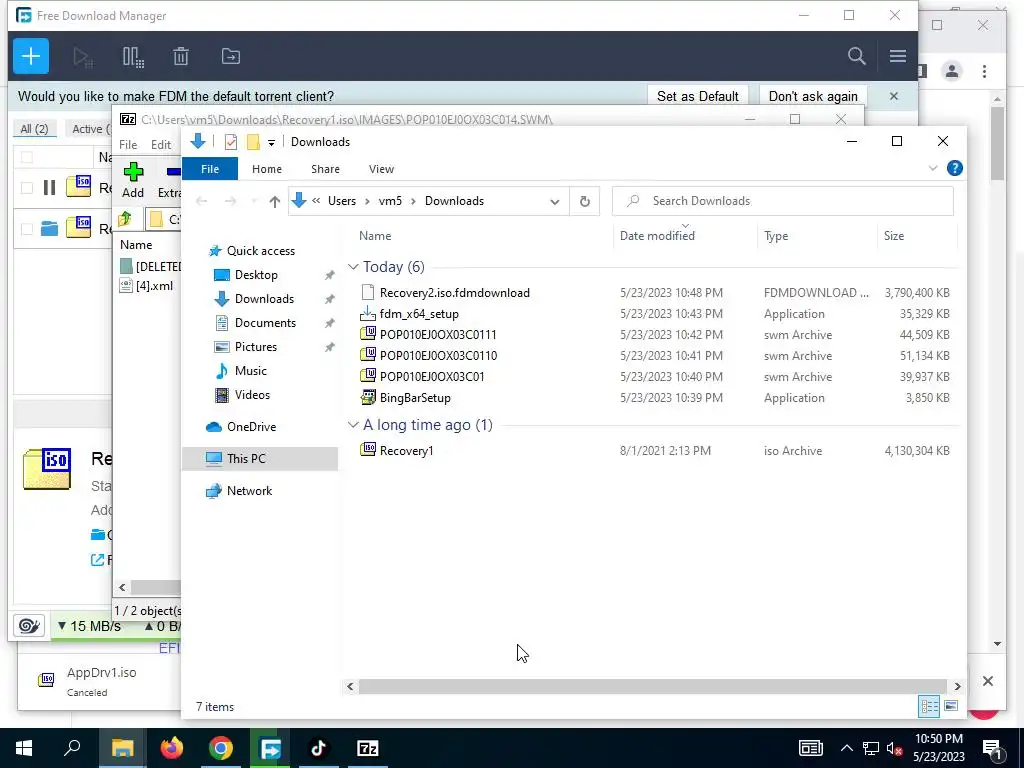Screen dimensions: 1024x768
Task: Open Music in navigation pane
Action: 250,371
